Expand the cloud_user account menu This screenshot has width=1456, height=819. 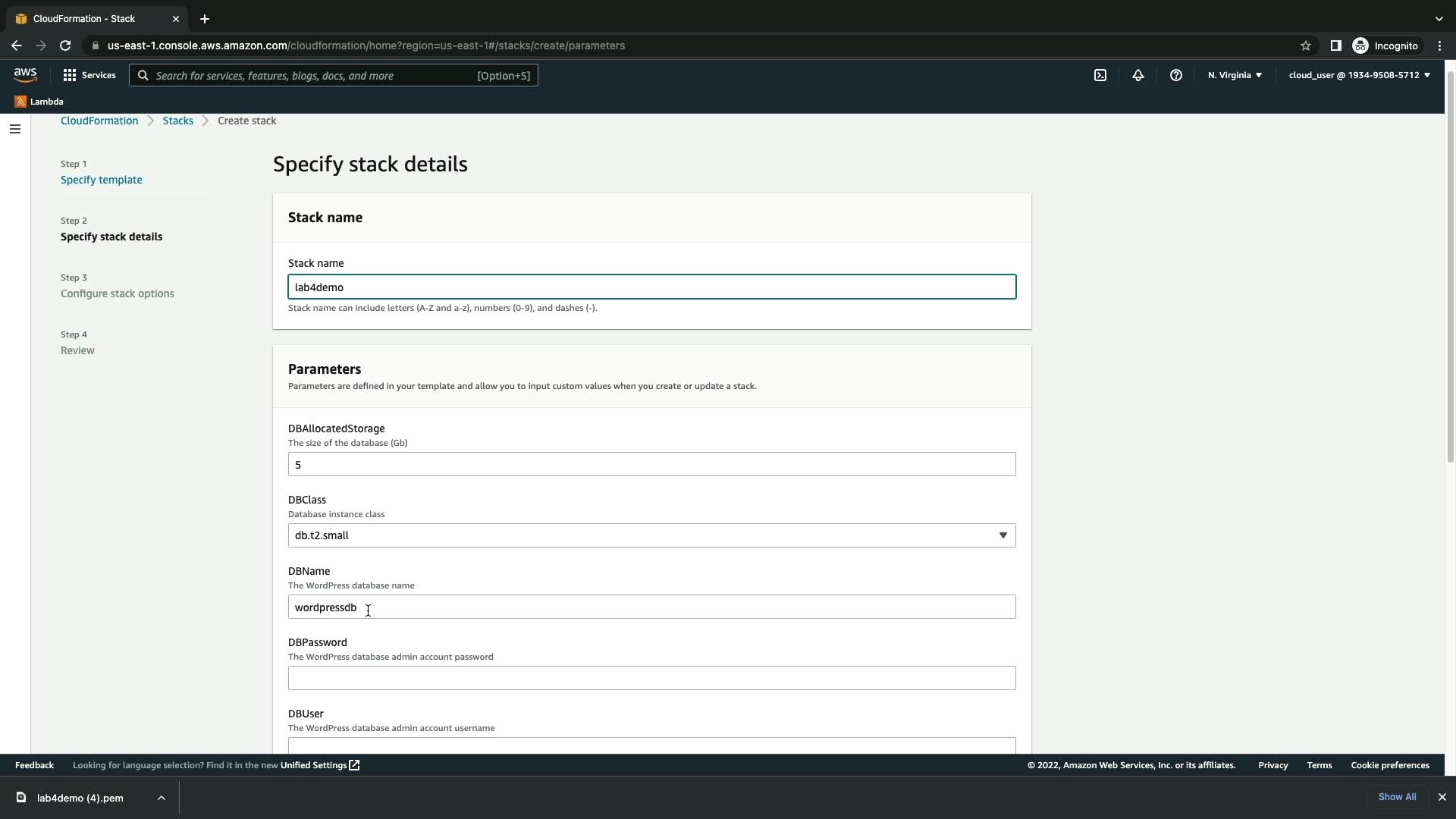[x=1359, y=75]
